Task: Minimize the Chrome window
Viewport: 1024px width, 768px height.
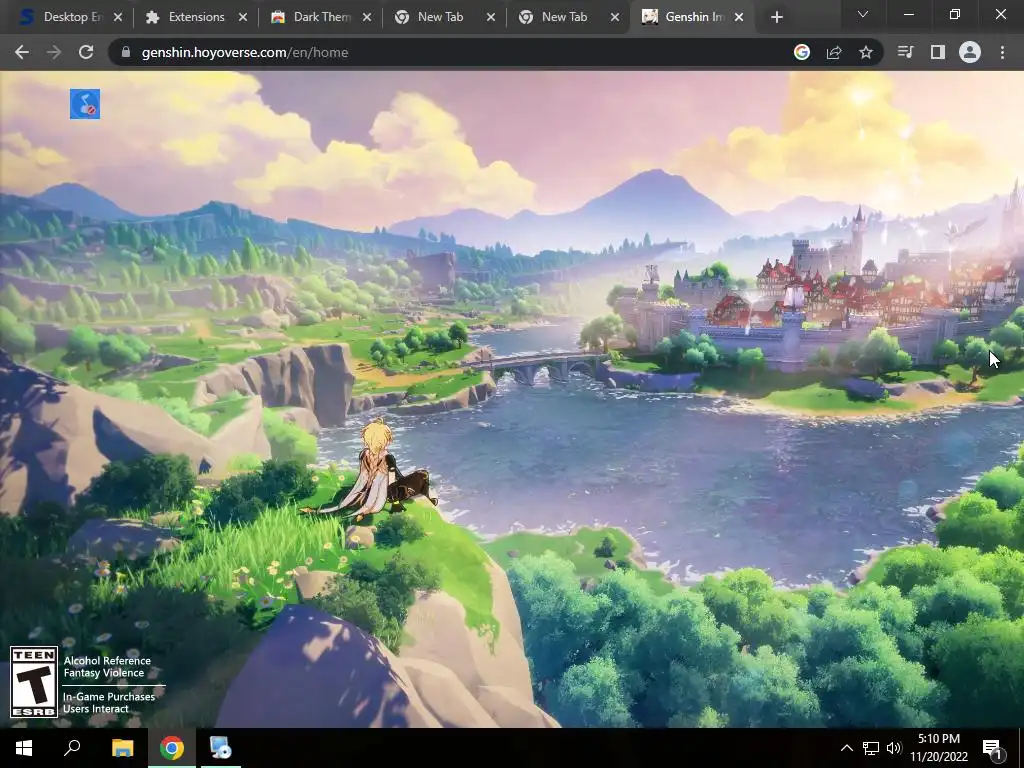Action: 909,14
